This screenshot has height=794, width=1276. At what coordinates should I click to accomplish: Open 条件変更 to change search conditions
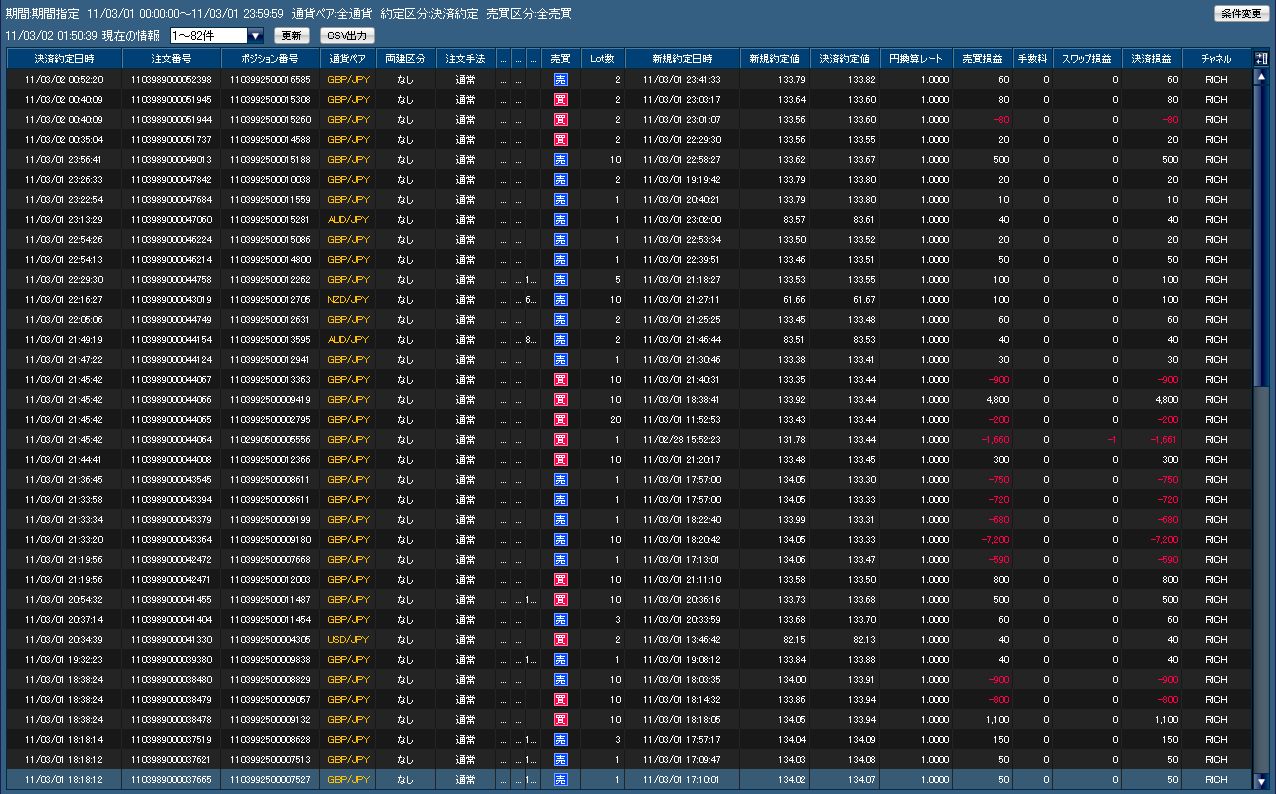[x=1241, y=13]
